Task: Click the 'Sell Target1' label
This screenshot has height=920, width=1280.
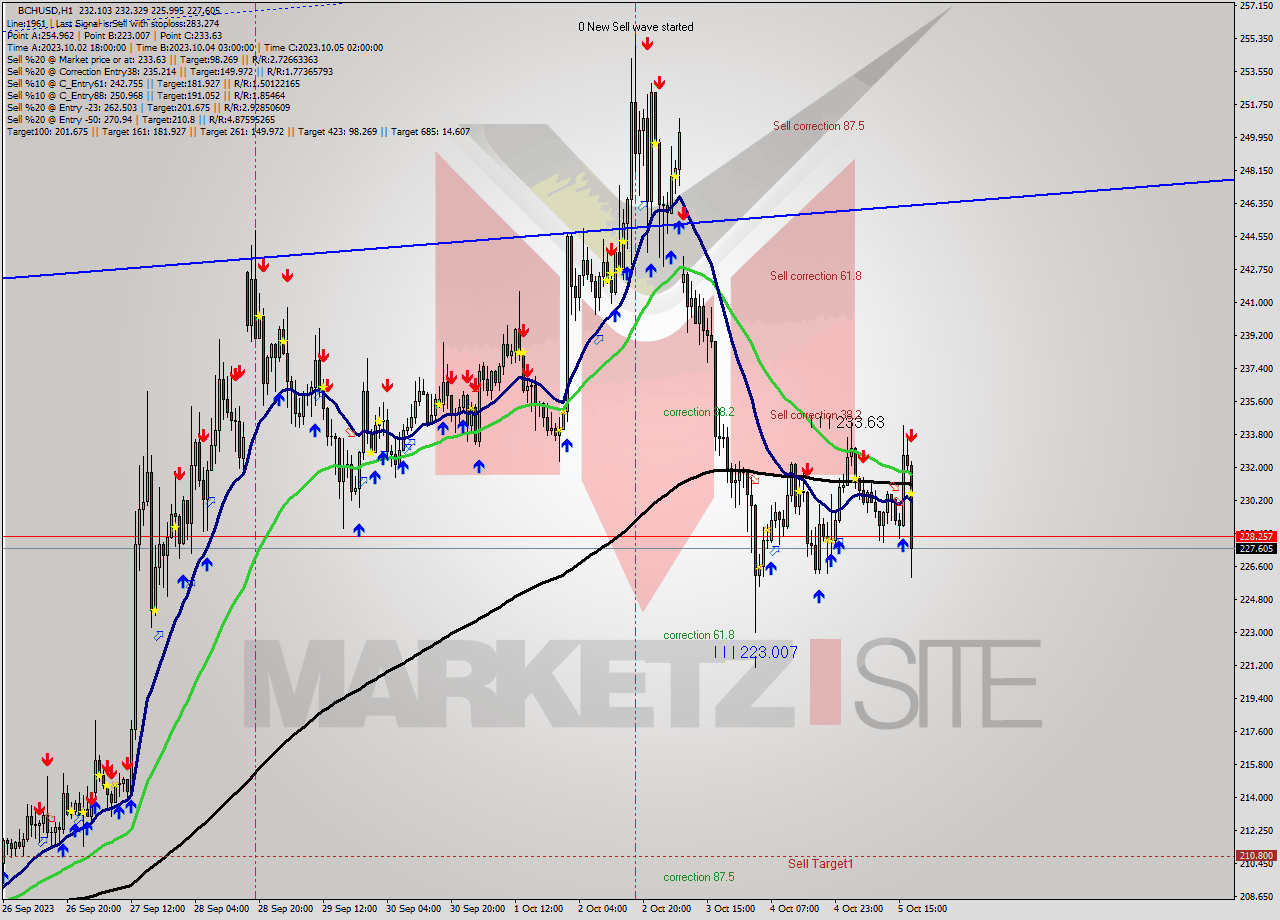Action: click(820, 863)
